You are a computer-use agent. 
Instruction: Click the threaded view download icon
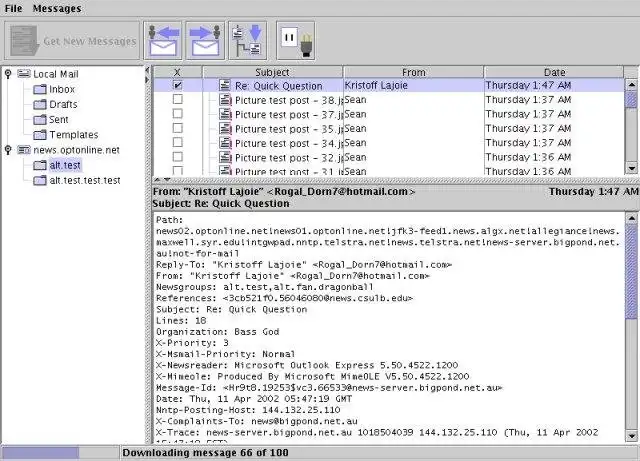tap(247, 41)
